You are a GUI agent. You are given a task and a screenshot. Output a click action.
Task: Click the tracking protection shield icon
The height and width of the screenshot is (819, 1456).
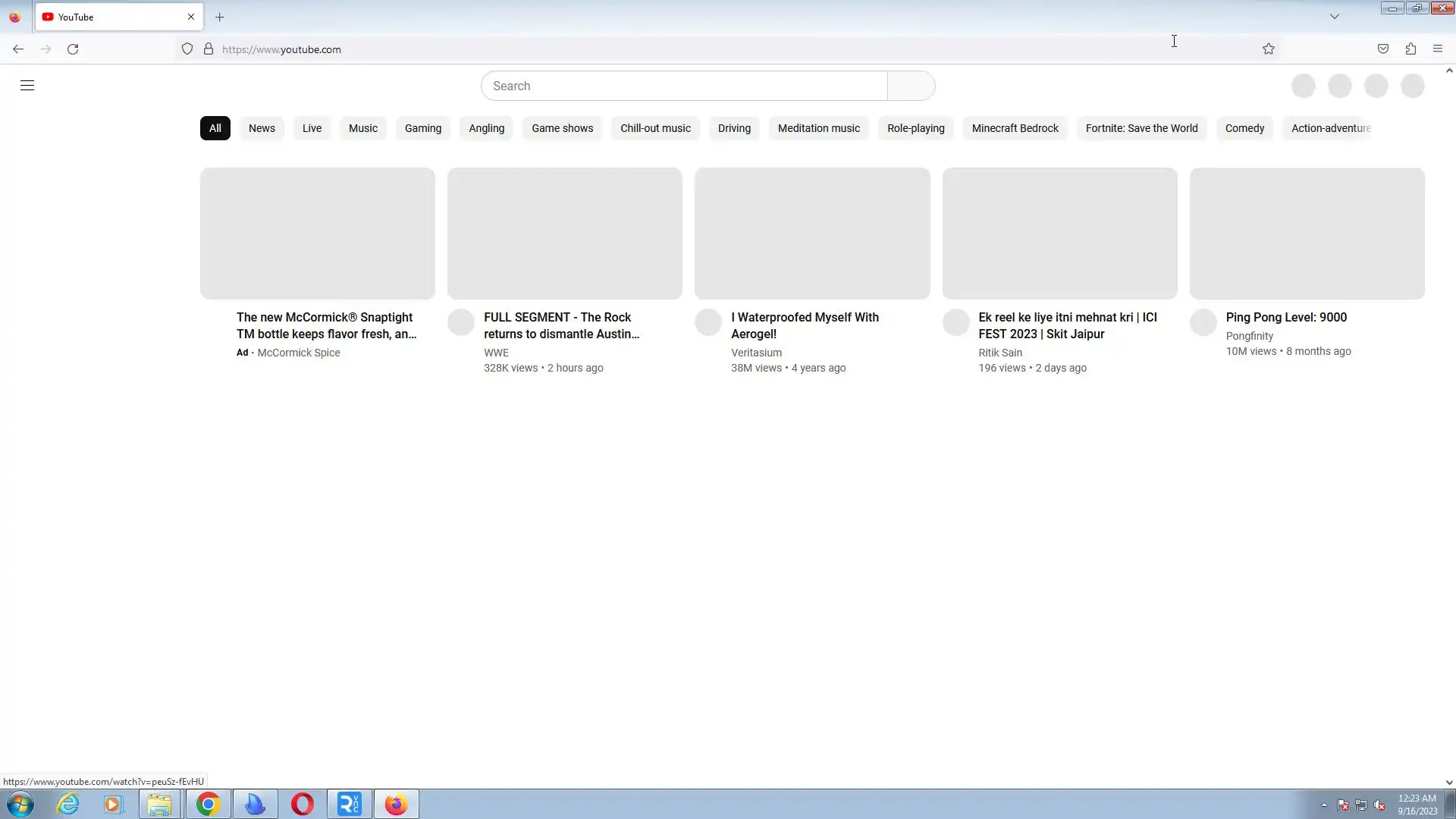point(187,49)
